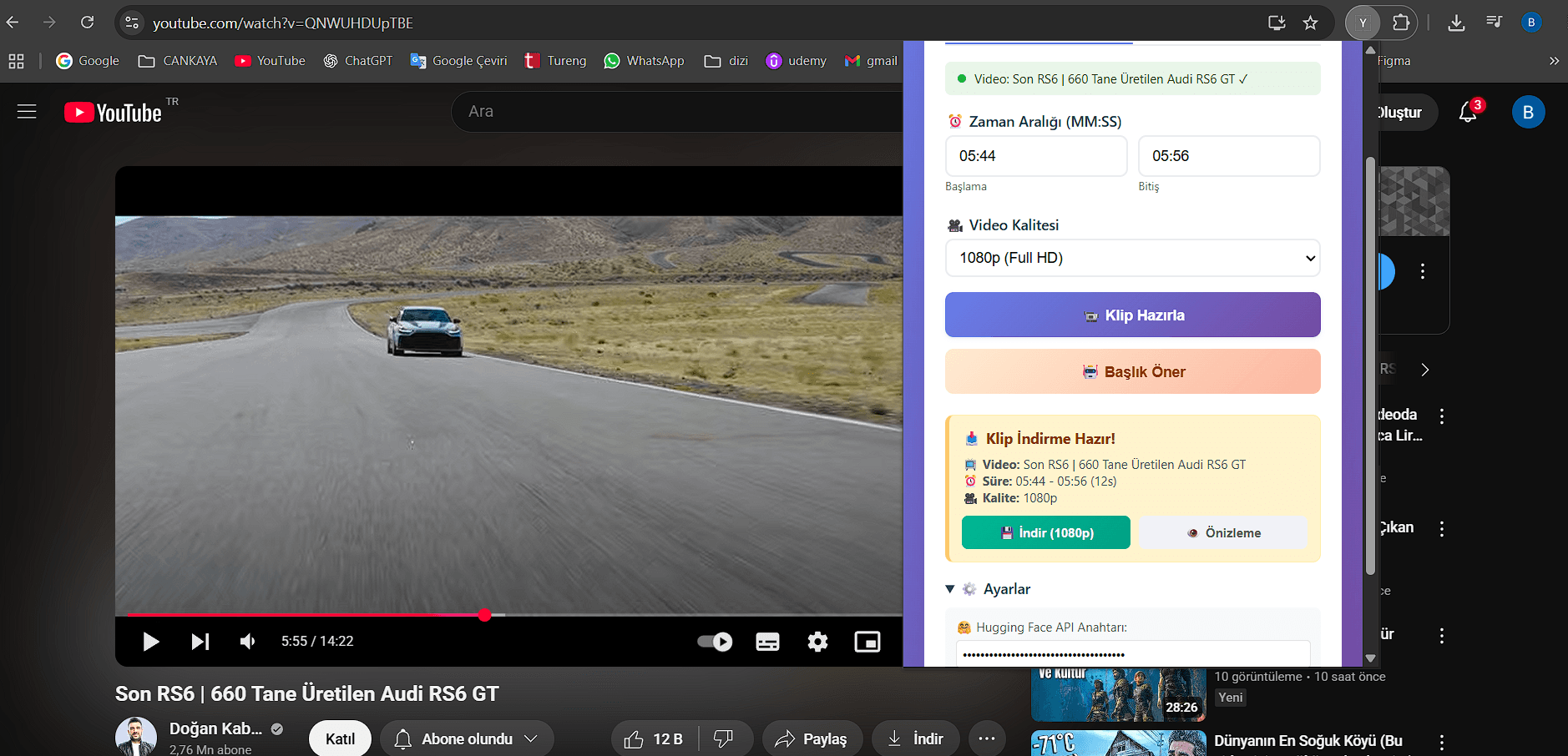1568x756 pixels.
Task: Toggle autoplay switch in player
Action: click(x=715, y=642)
